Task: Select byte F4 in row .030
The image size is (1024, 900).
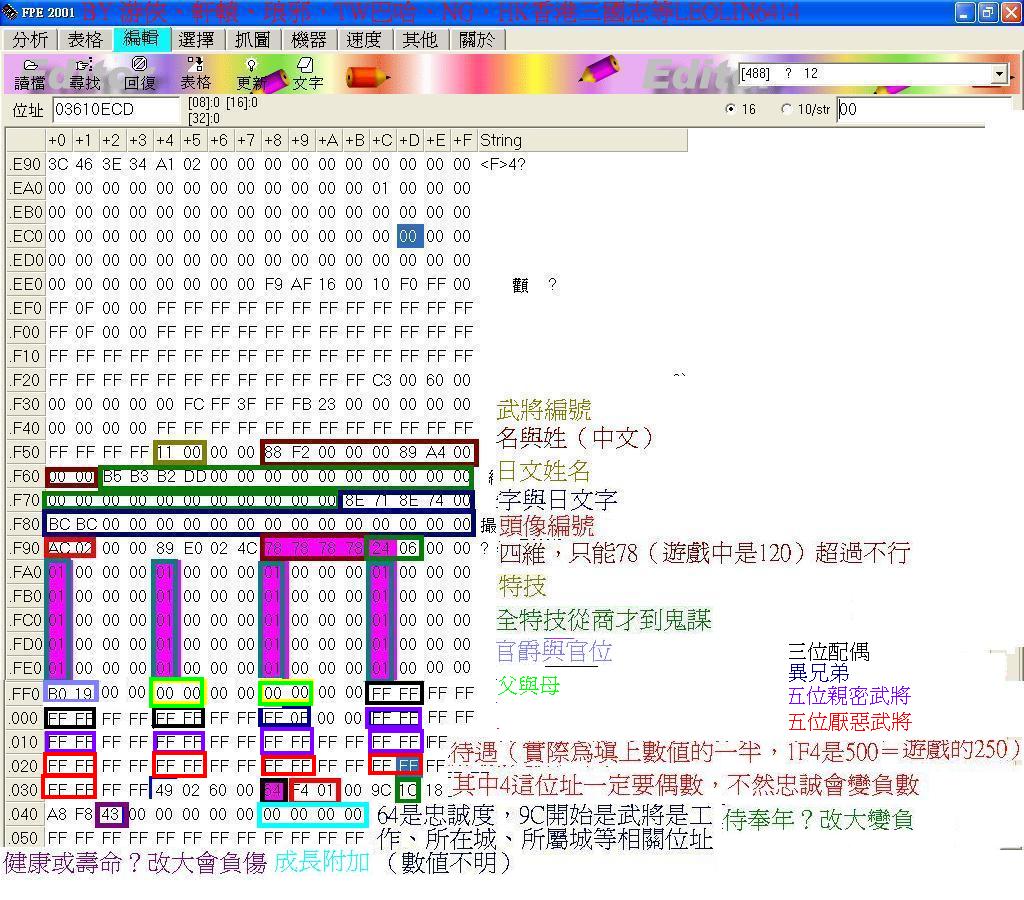Action: pos(300,790)
